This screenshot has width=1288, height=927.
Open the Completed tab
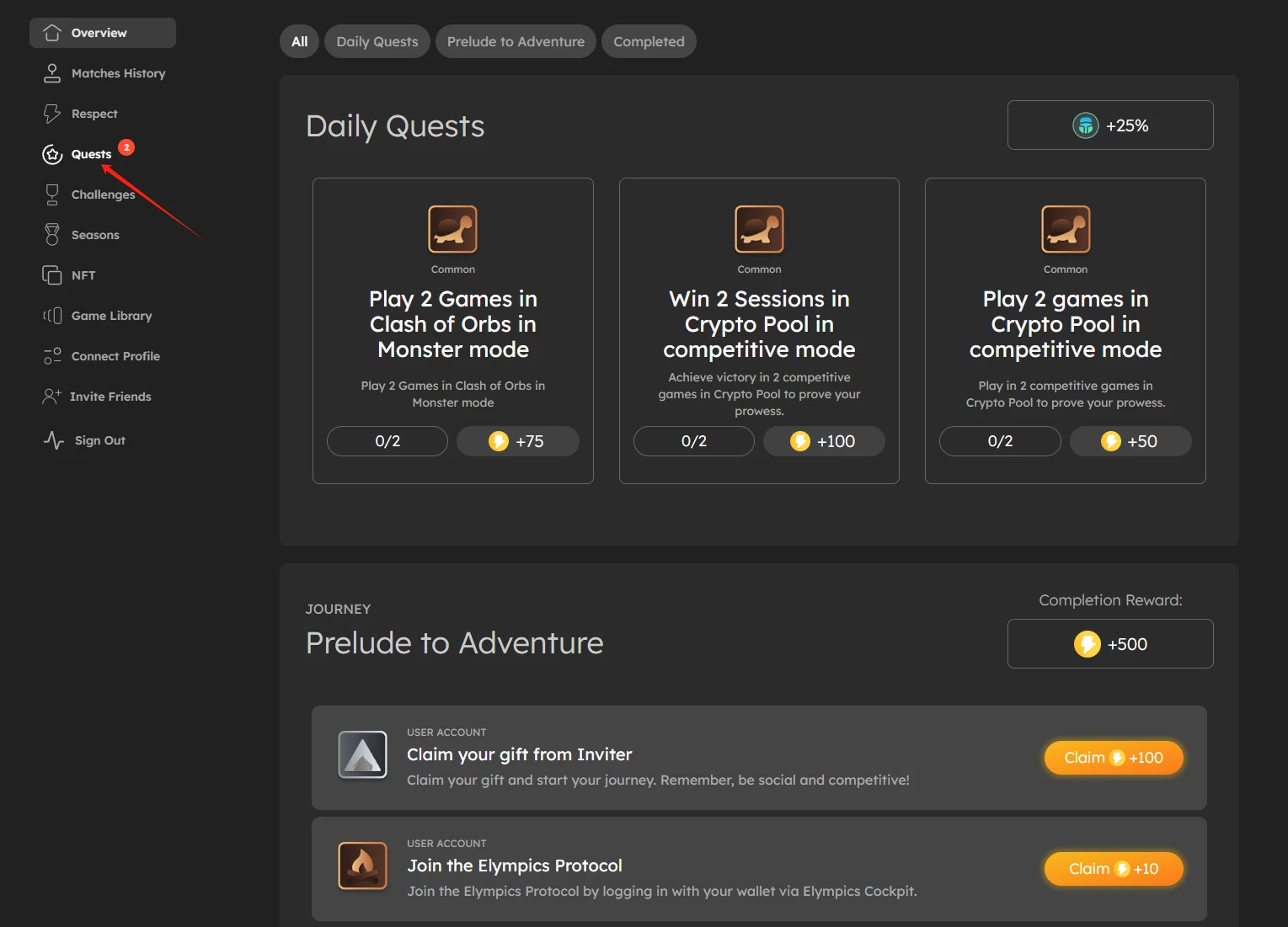click(649, 40)
